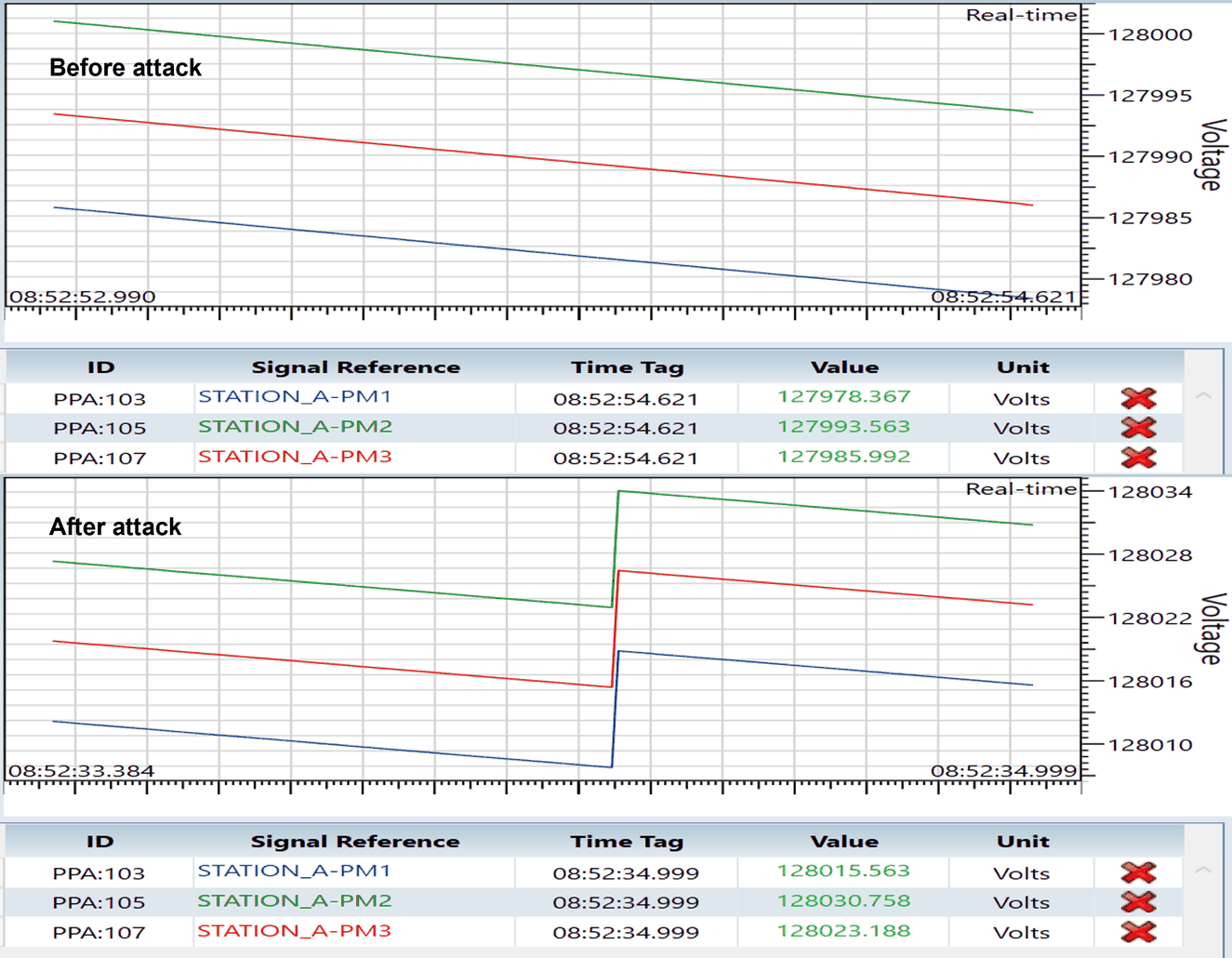Click 127980 tick on upper voltage axis
This screenshot has height=958, width=1232.
click(1149, 279)
